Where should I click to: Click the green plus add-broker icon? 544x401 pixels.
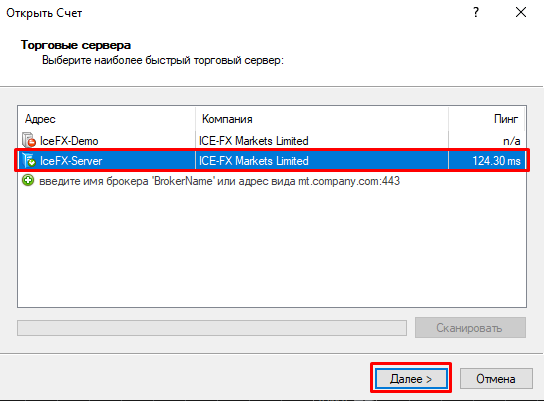[28, 180]
